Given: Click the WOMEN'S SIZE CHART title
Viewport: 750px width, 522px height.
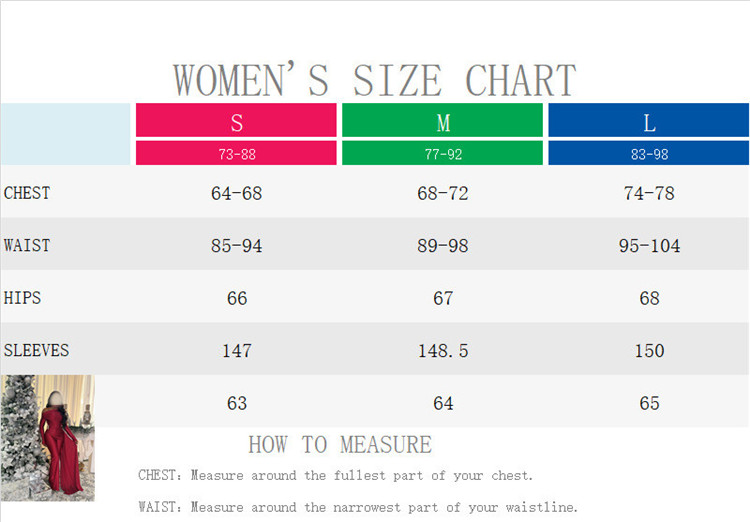Looking at the screenshot, I should pos(375,80).
